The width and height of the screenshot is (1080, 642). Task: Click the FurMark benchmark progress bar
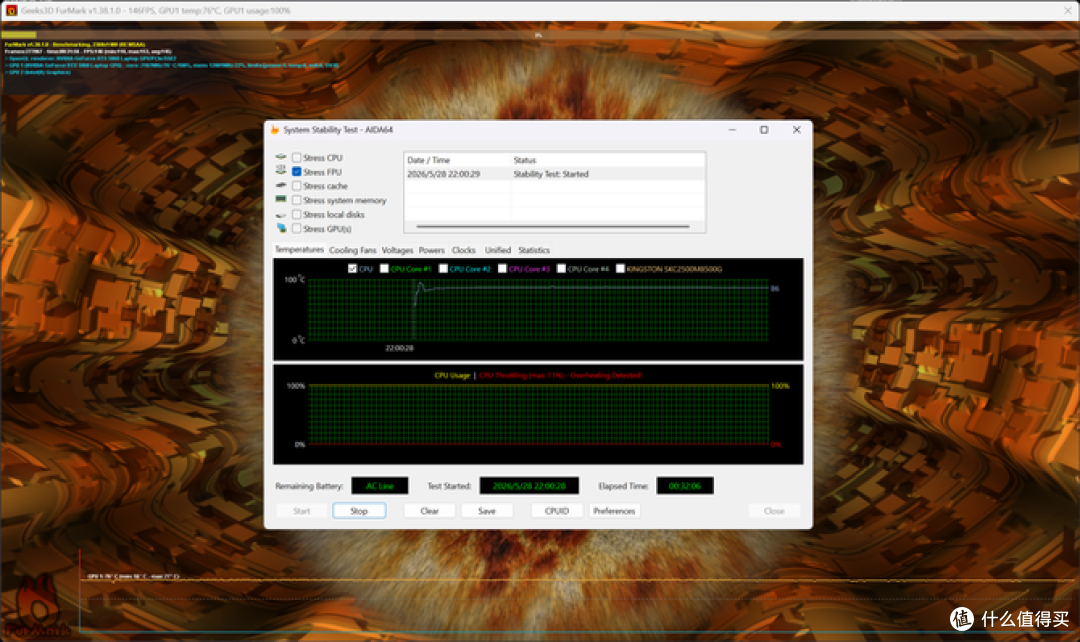pyautogui.click(x=539, y=34)
